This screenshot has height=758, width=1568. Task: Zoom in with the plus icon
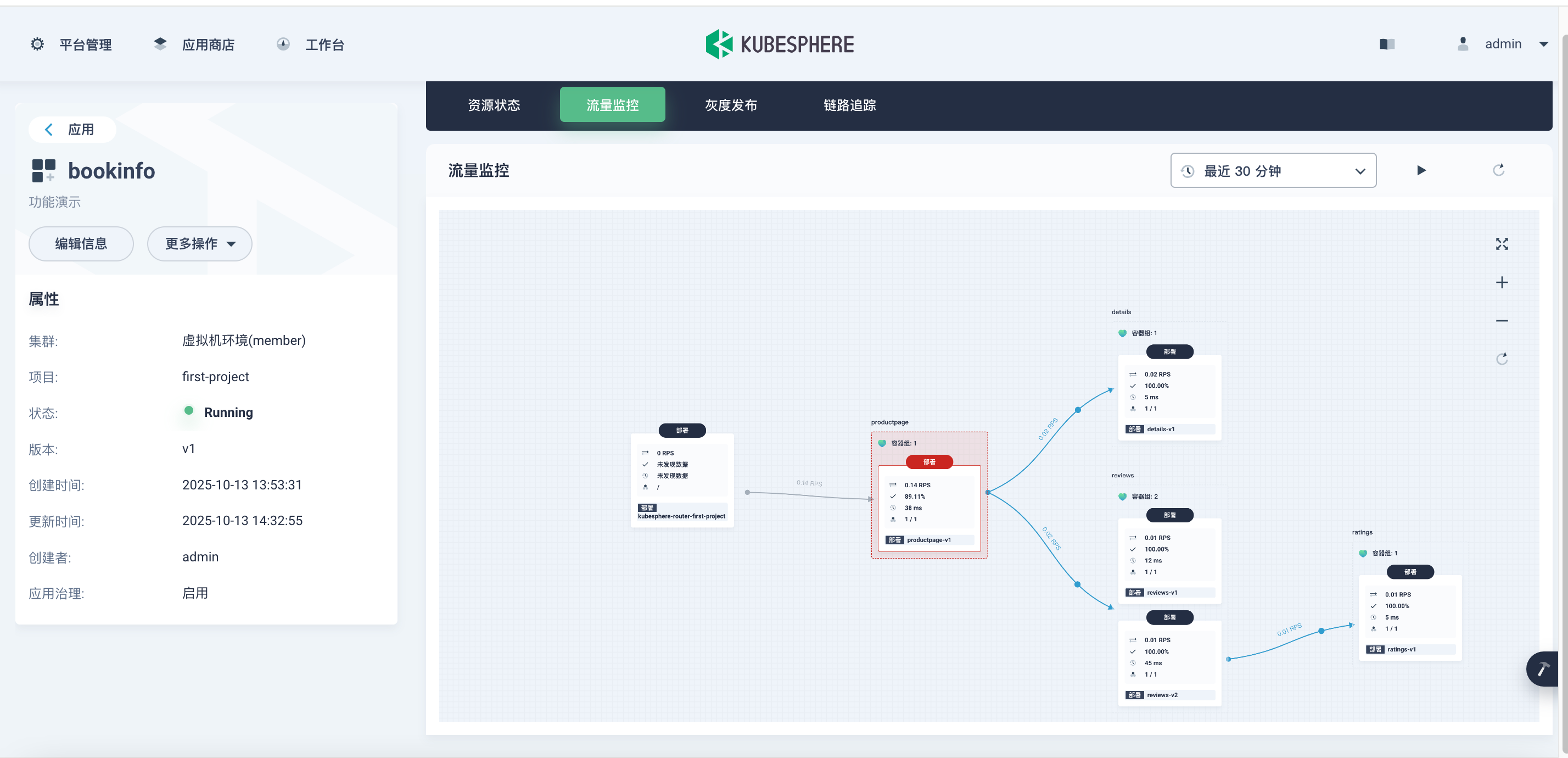coord(1502,282)
